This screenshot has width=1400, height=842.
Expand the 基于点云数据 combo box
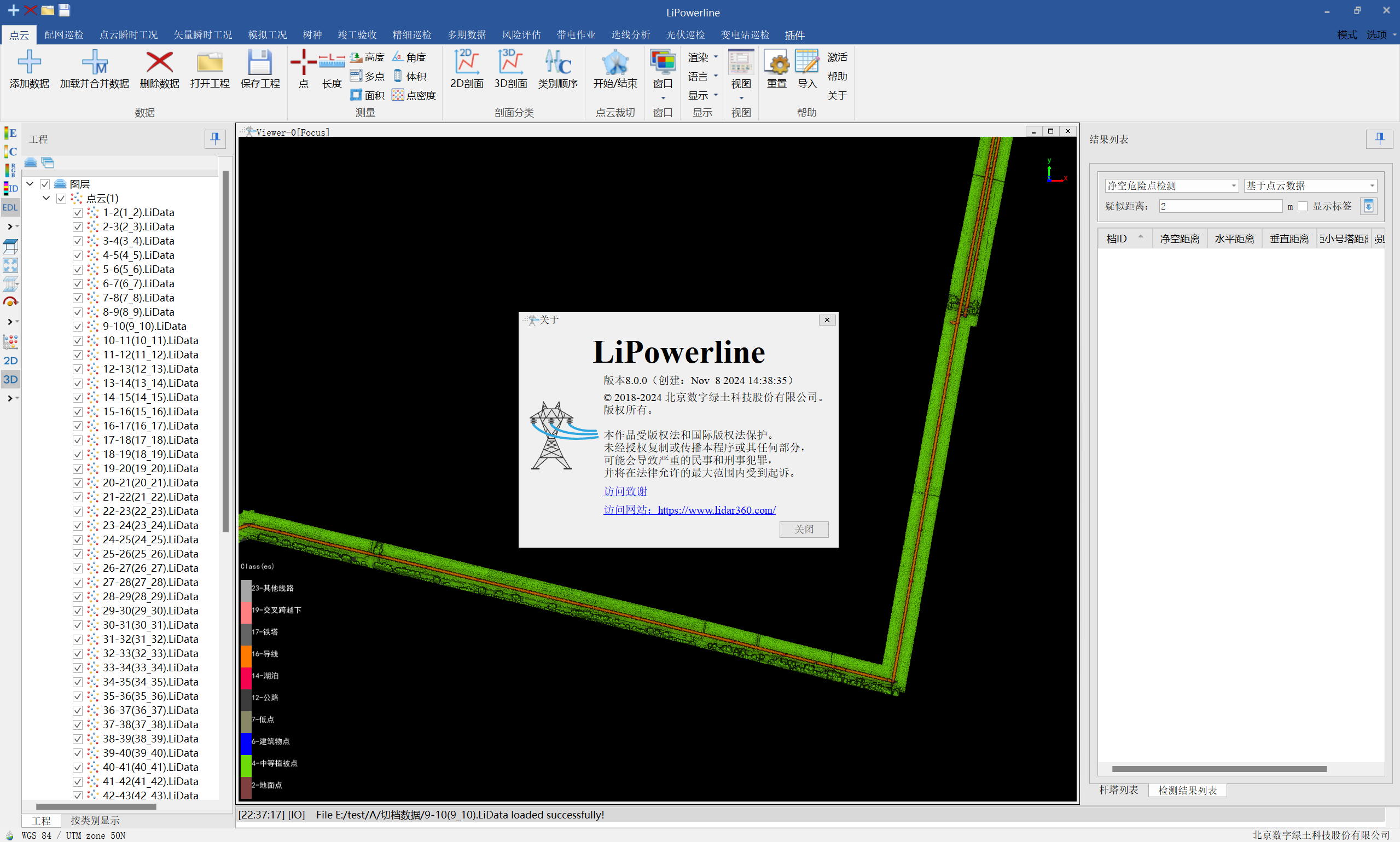[x=1310, y=185]
